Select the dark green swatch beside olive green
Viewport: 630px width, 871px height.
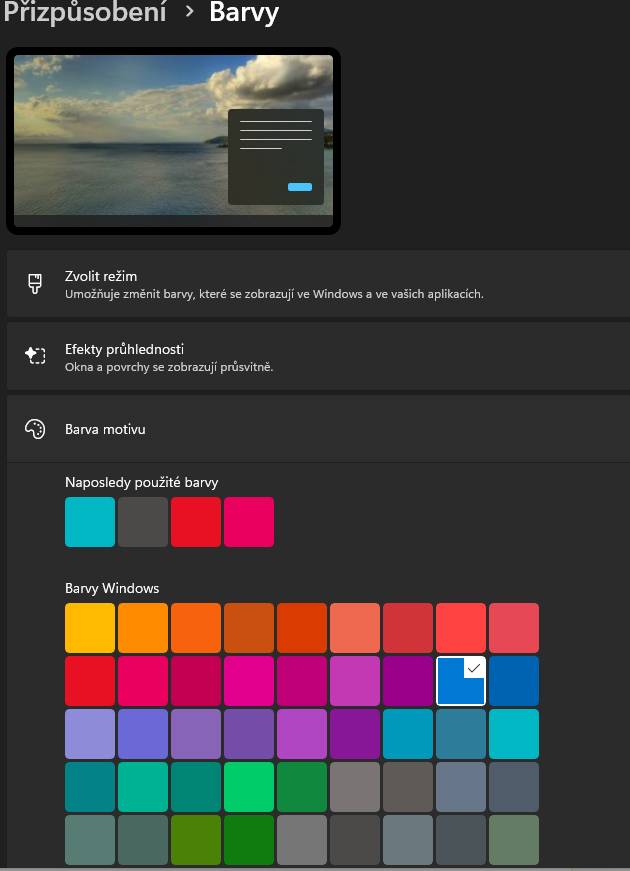(x=249, y=840)
